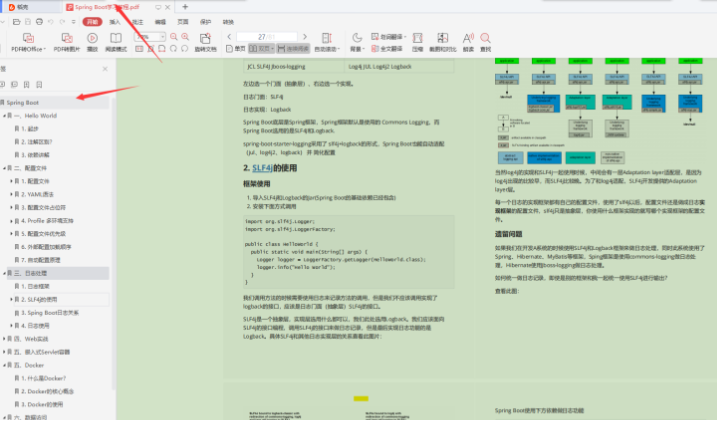This screenshot has width=720, height=421.
Task: Select 单页 single page view
Action: point(236,49)
